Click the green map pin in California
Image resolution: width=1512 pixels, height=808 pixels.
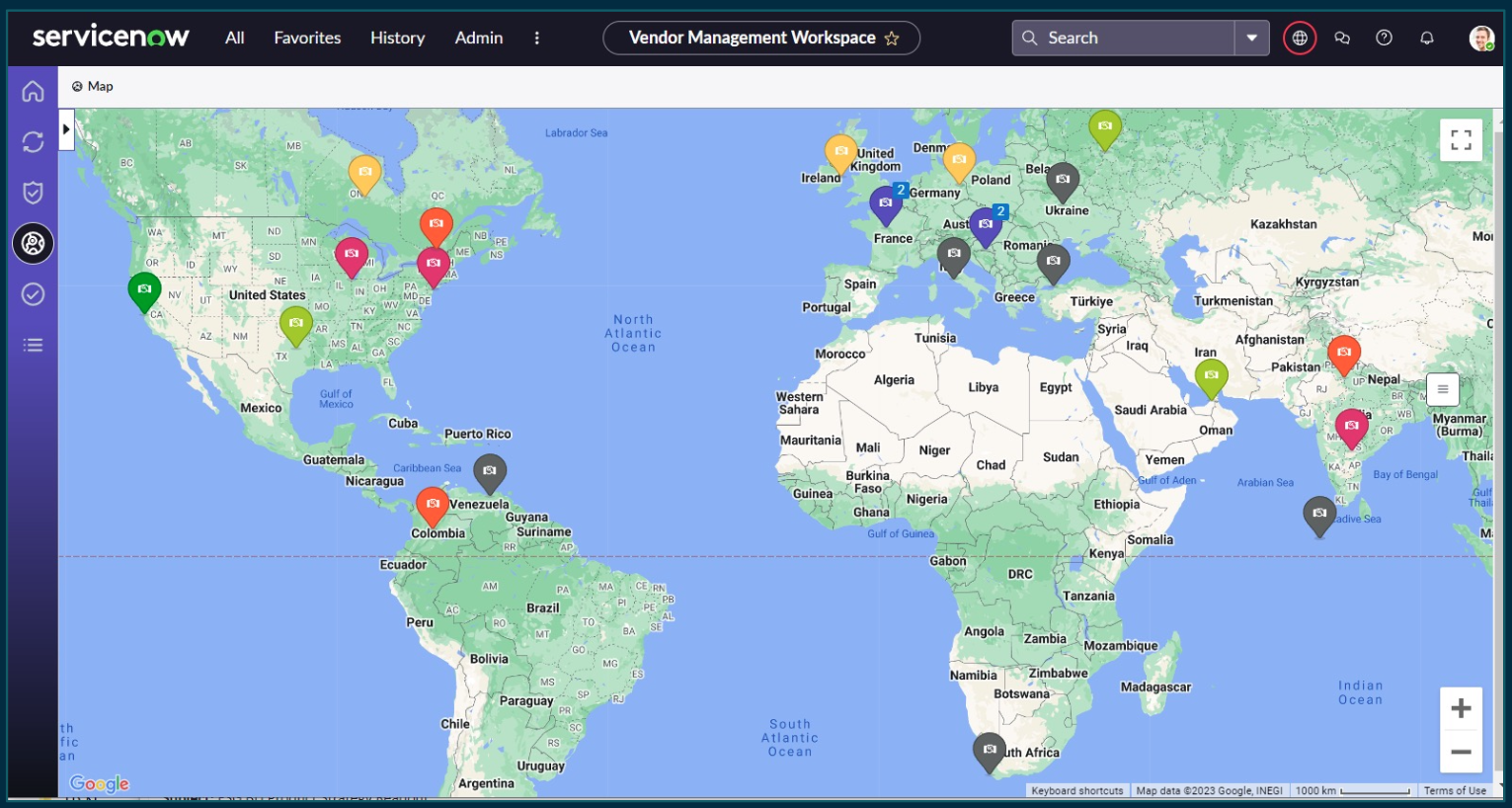(144, 291)
